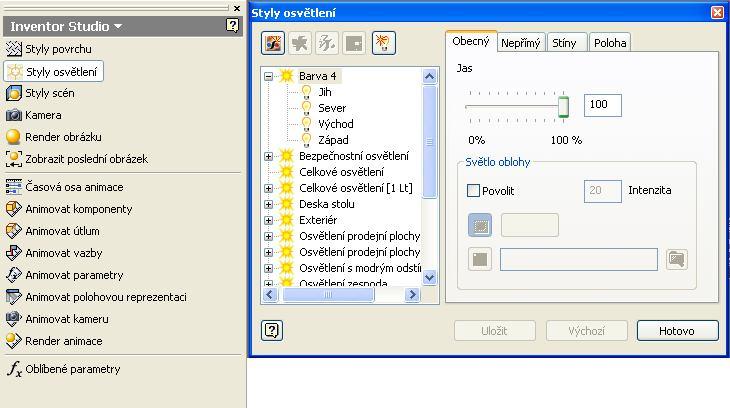This screenshot has width=730, height=408.
Task: Start Render obrázku image render
Action: click(x=53, y=137)
